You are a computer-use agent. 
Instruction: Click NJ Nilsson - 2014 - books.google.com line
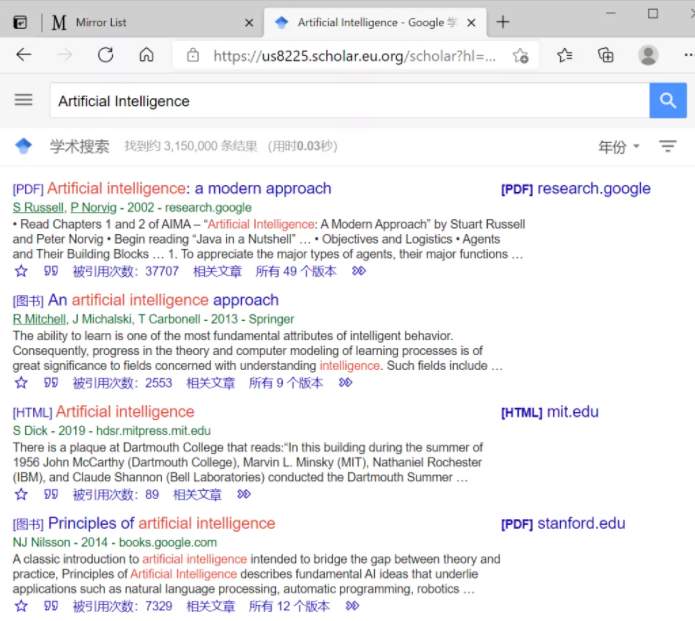[115, 543]
